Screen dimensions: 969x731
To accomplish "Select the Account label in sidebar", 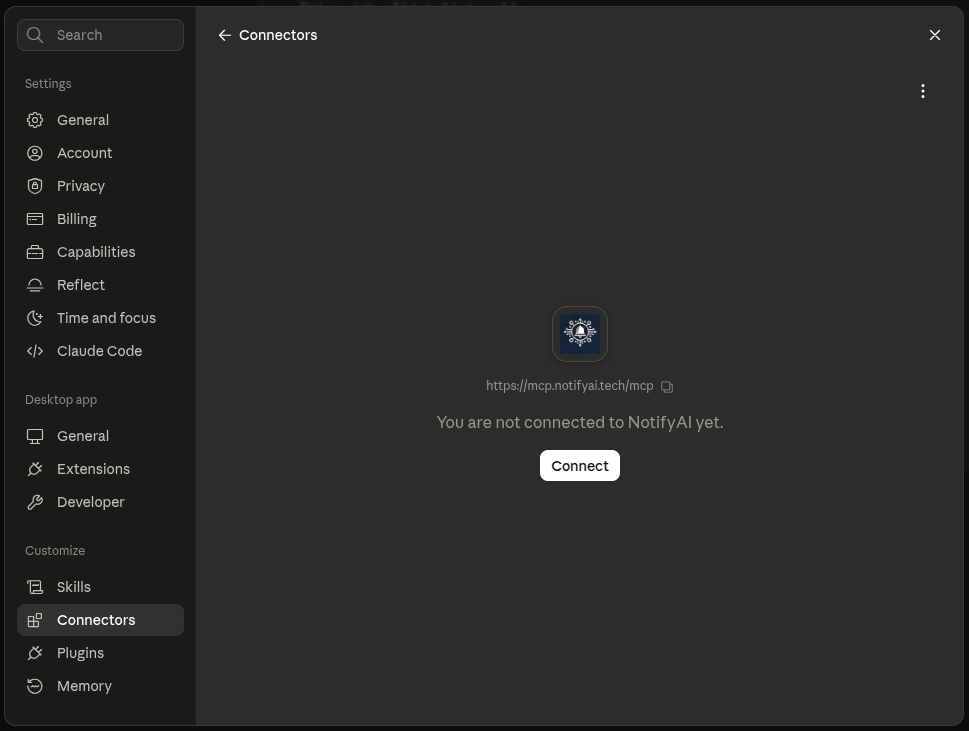I will click(85, 153).
